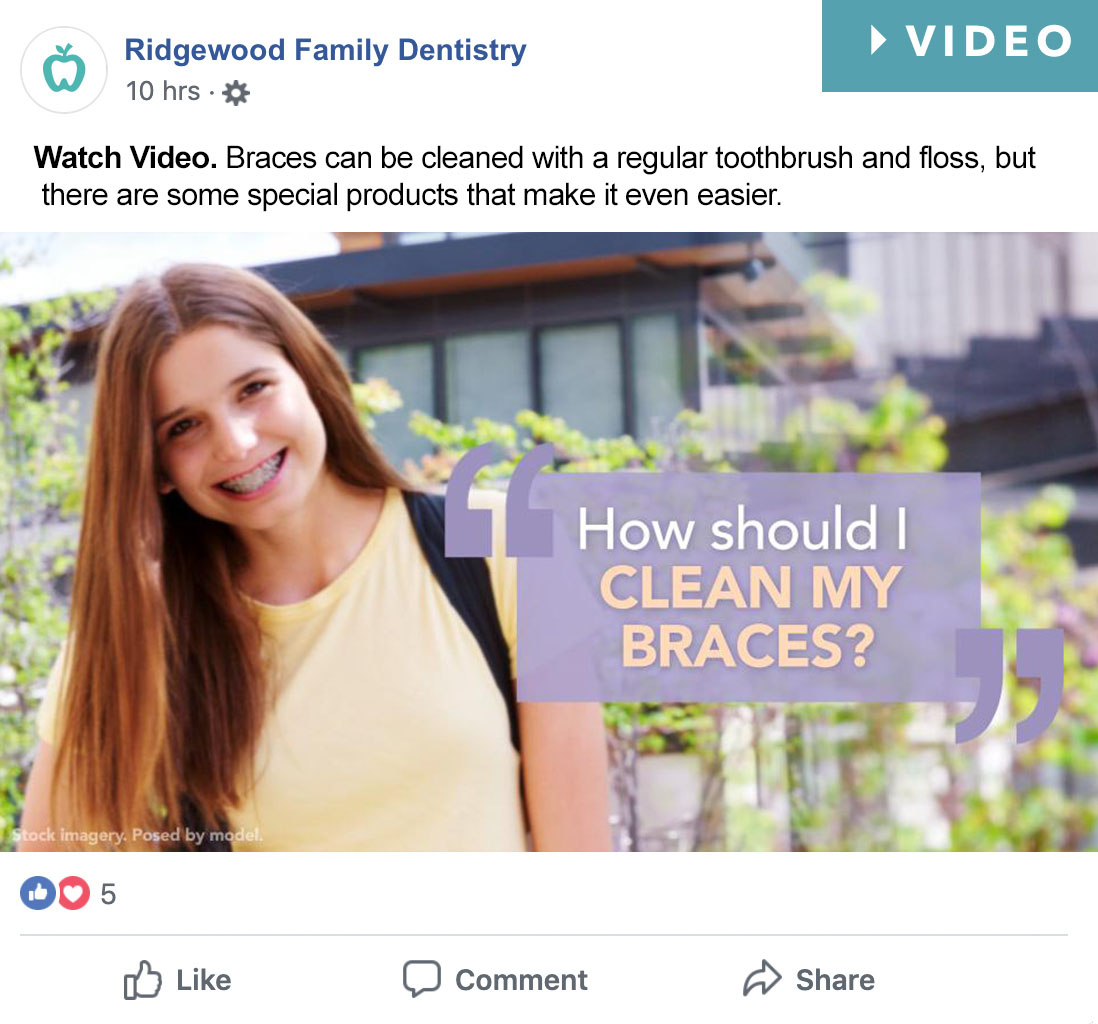Click the 'Stock imagery. Posed by model' caption
Image resolution: width=1098 pixels, height=1024 pixels.
(x=137, y=835)
